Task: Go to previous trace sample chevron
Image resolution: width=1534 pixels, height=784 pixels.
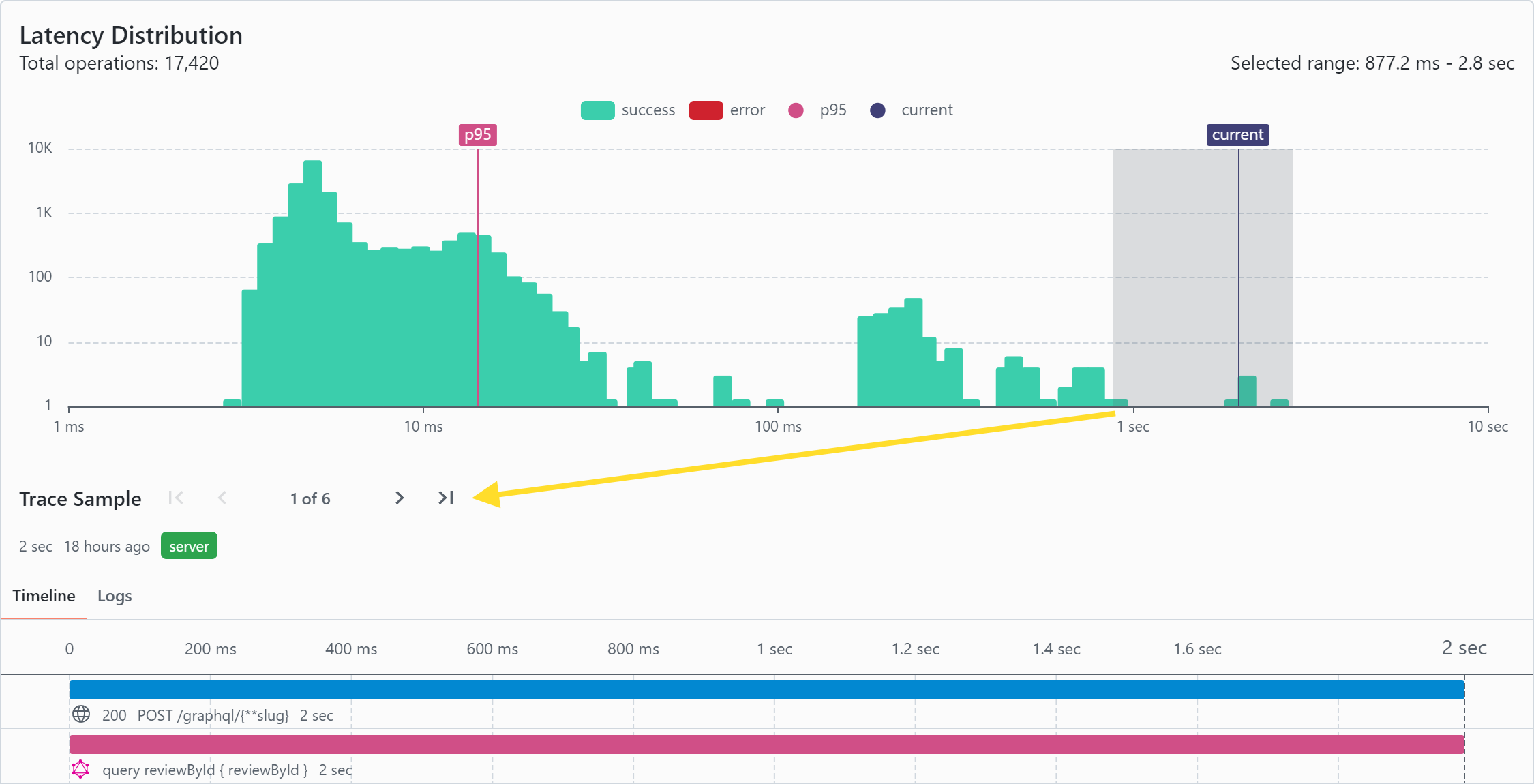Action: coord(222,498)
